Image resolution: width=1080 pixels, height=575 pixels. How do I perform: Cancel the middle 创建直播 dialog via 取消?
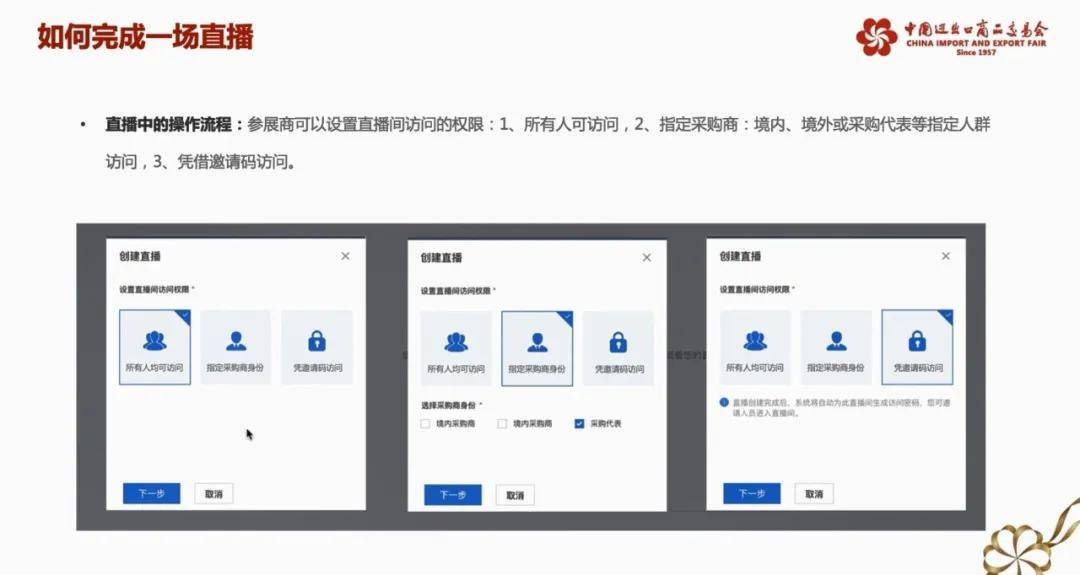pyautogui.click(x=515, y=495)
